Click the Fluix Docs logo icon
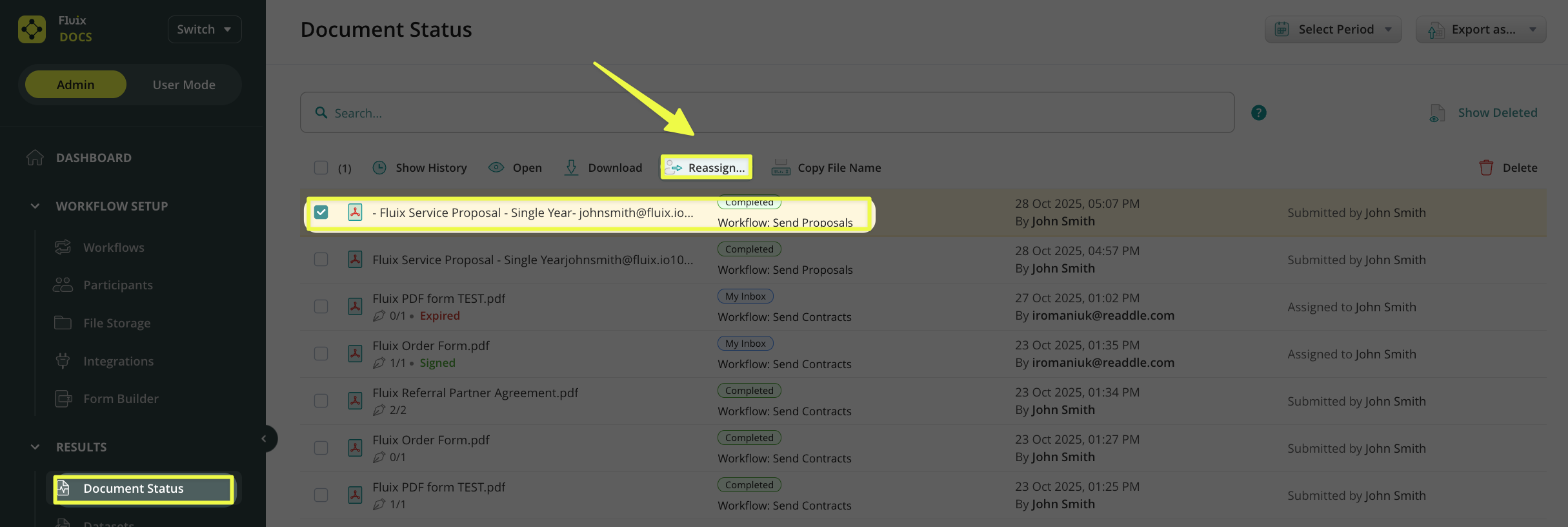Screen dimensions: 1568x527 (x=32, y=30)
